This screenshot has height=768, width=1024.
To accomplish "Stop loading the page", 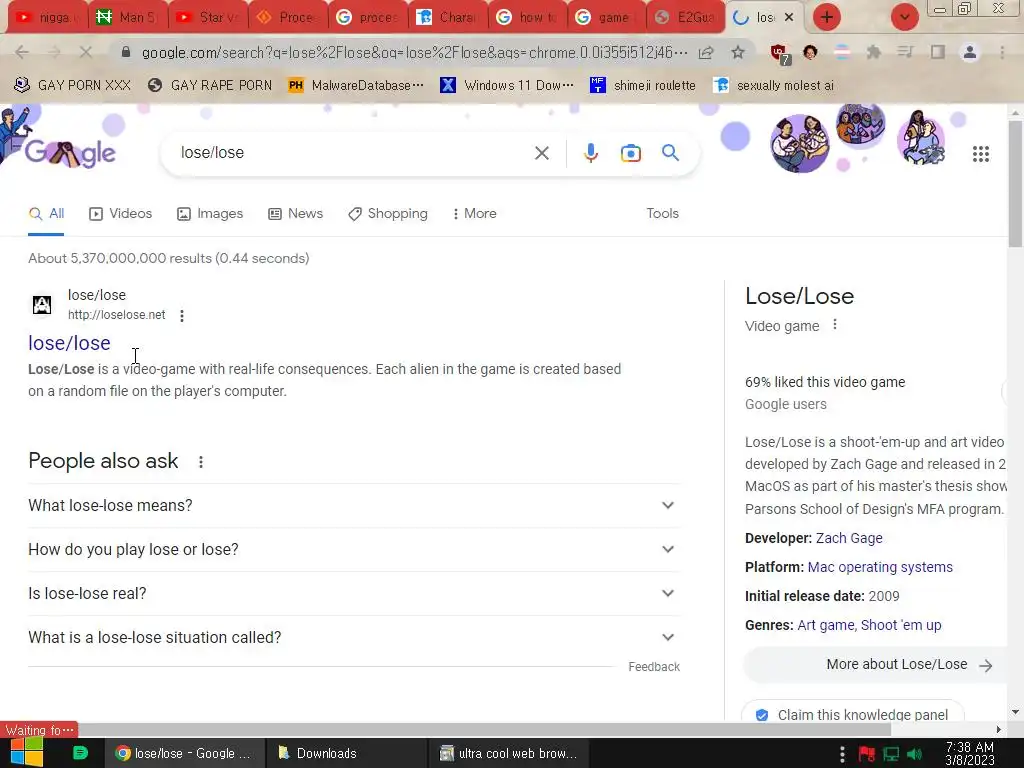I will [86, 52].
